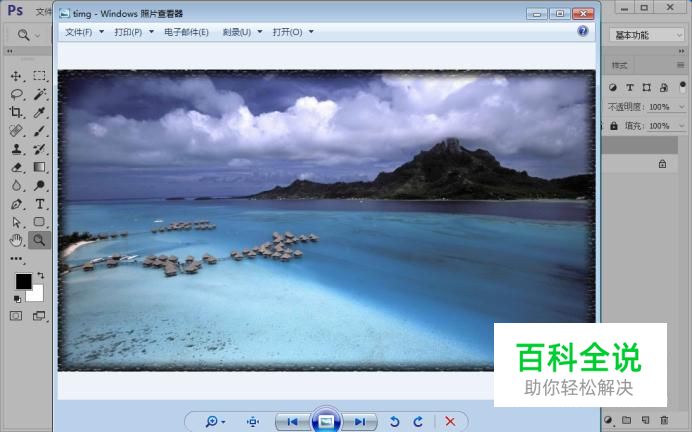Image resolution: width=692 pixels, height=432 pixels.
Task: Select the Eraser tool
Action: point(16,167)
